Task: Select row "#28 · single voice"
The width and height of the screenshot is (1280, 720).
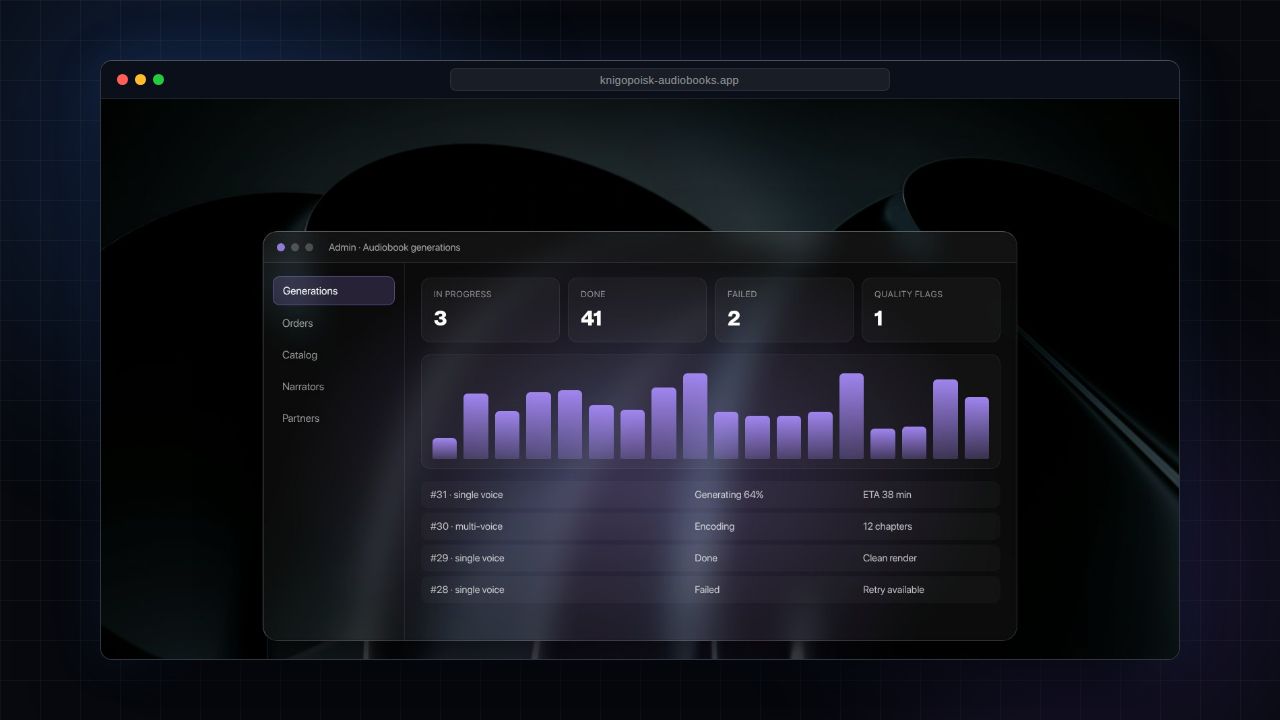Action: pyautogui.click(x=710, y=590)
